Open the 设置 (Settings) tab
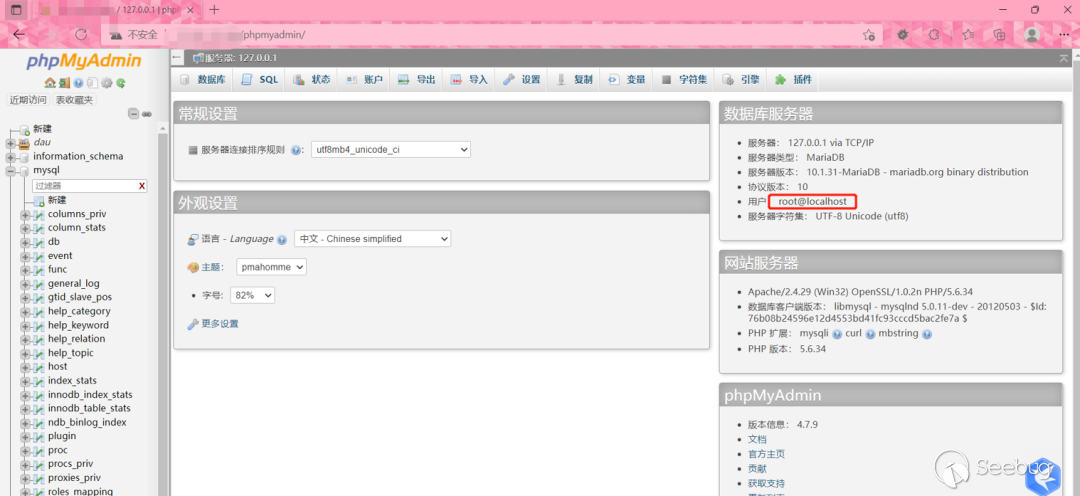1080x496 pixels. pyautogui.click(x=521, y=80)
